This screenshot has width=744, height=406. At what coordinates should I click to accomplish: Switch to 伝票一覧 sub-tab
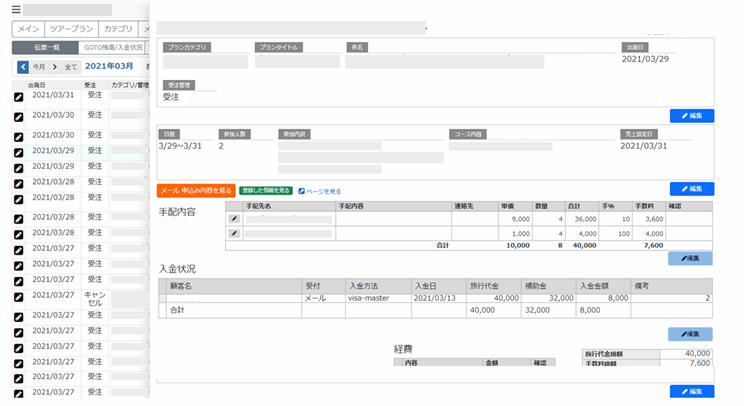click(x=47, y=47)
